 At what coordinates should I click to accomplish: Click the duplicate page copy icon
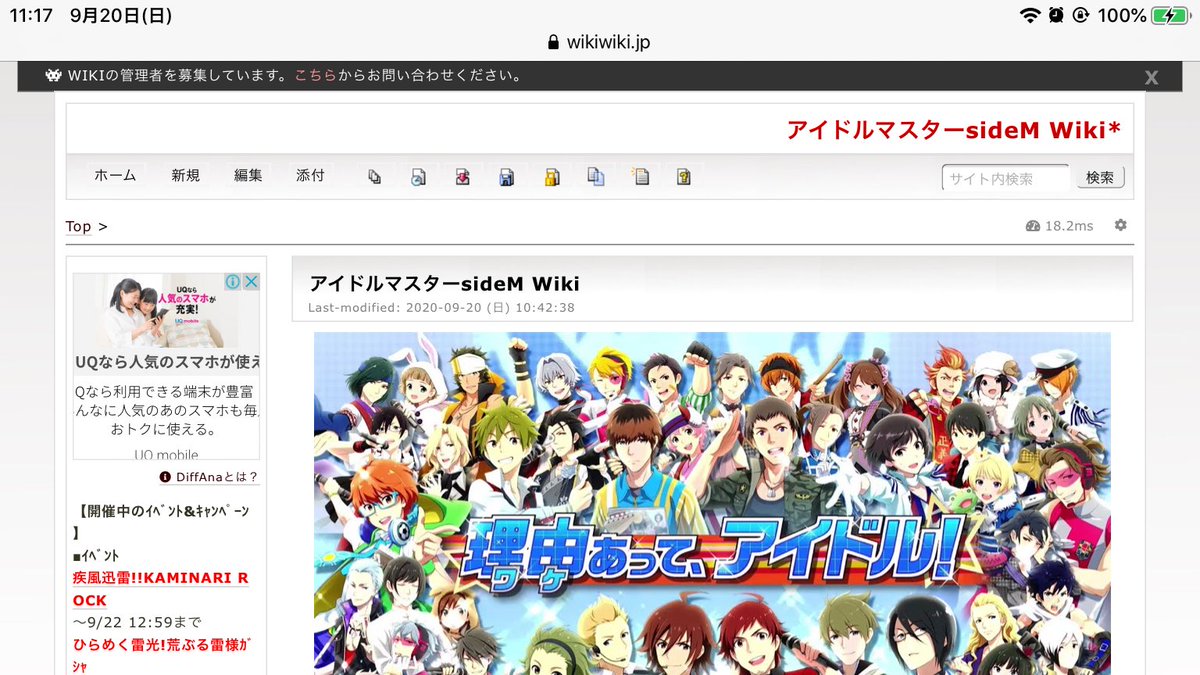pos(596,177)
